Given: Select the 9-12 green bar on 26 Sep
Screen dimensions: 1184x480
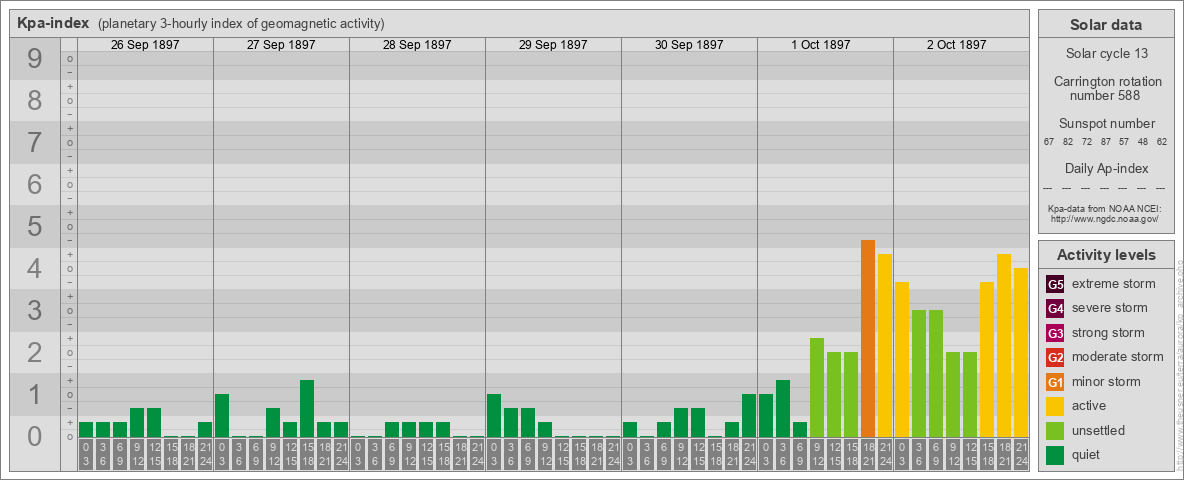Looking at the screenshot, I should (x=137, y=423).
